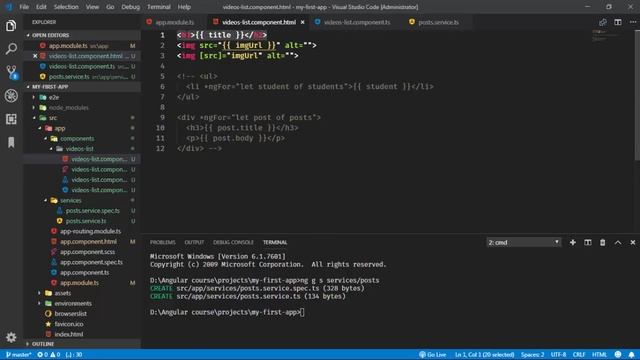This screenshot has width=640, height=360.
Task: Open posts.service.spec.ts in file tree
Action: click(93, 211)
